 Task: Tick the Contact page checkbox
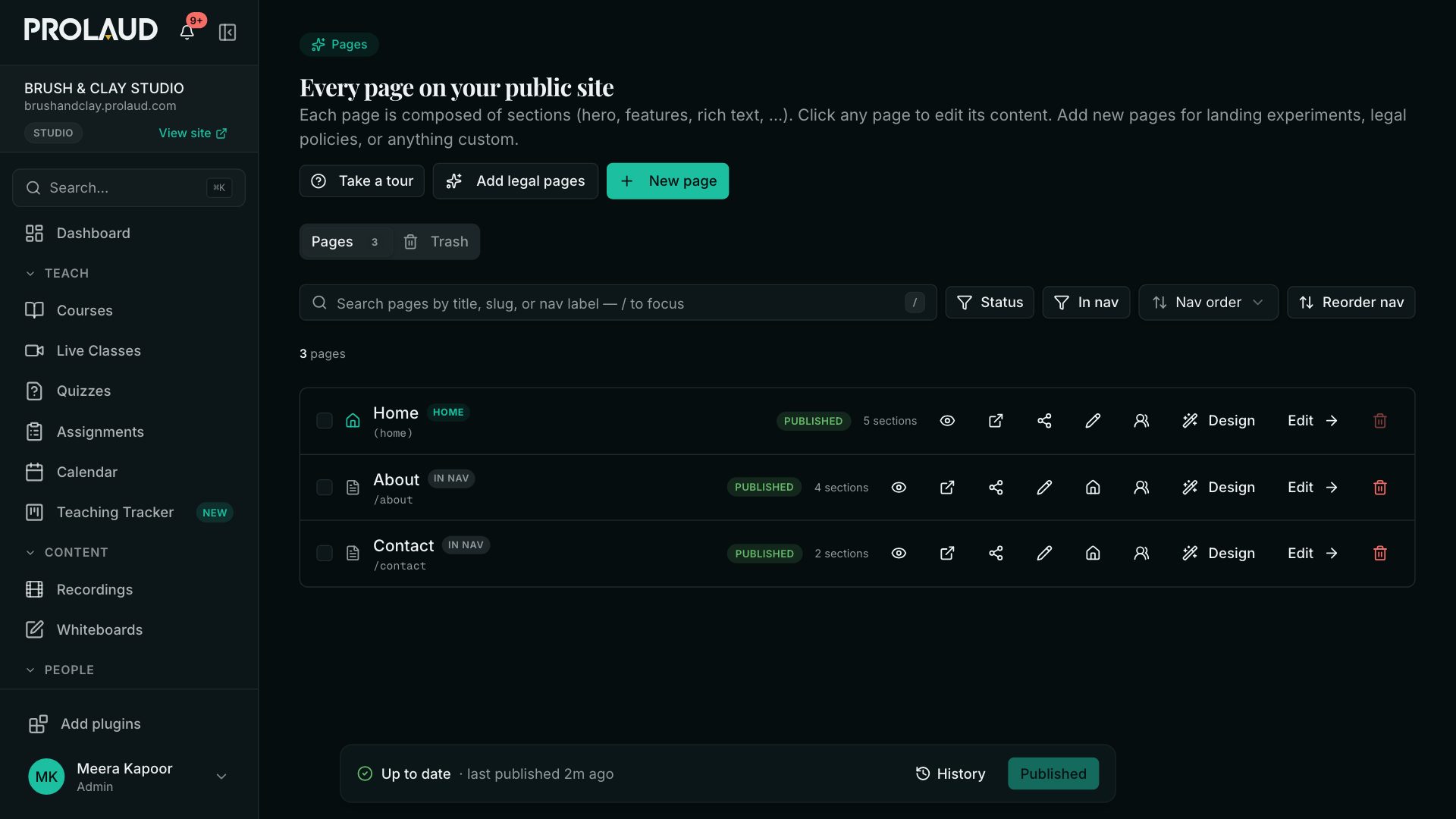[325, 554]
